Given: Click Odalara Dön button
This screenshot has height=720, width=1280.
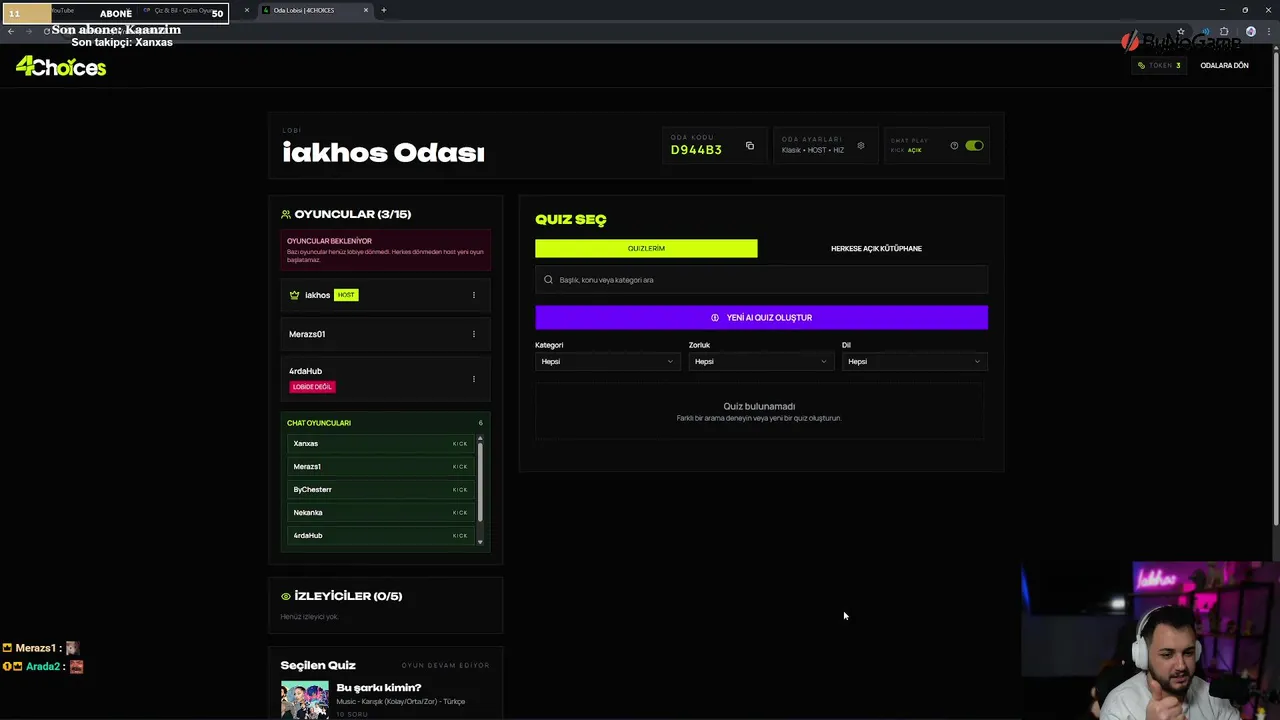Looking at the screenshot, I should [x=1224, y=65].
